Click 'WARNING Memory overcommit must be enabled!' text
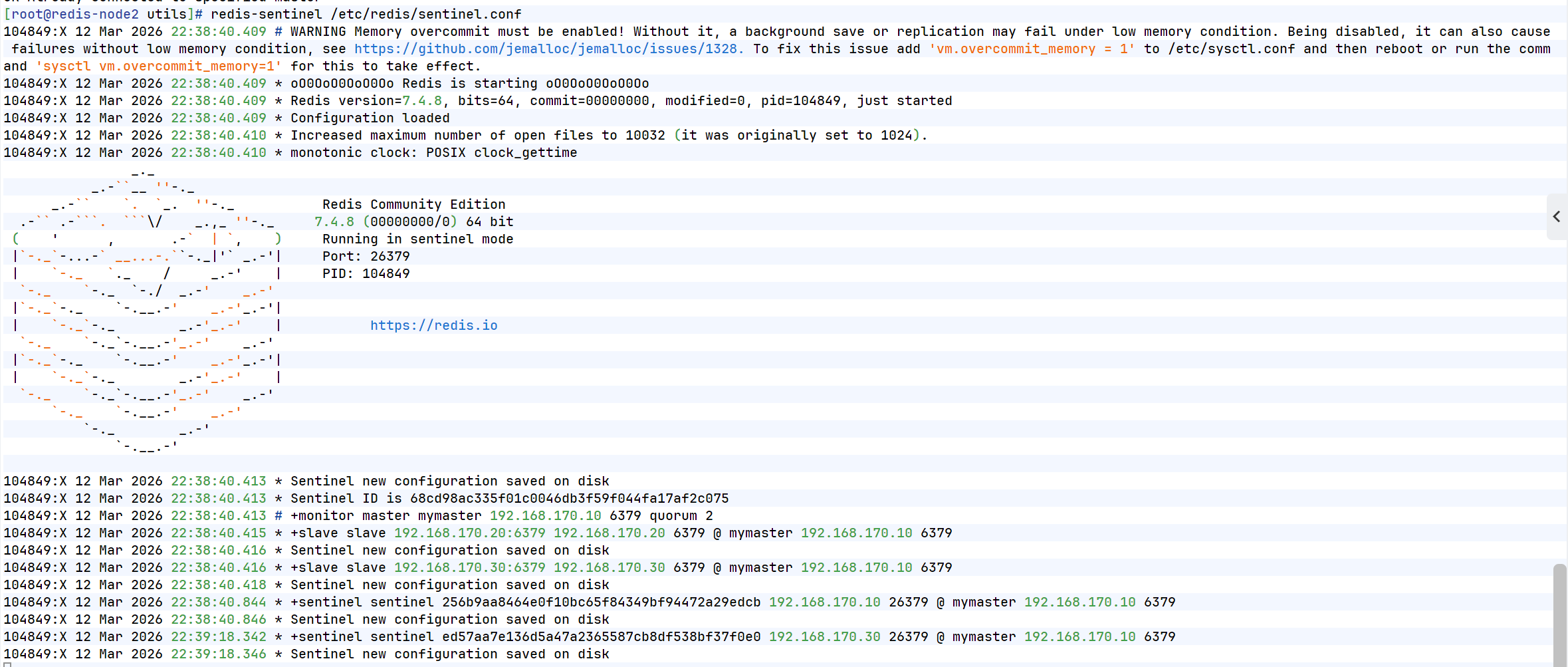The height and width of the screenshot is (667, 1568). click(x=457, y=31)
